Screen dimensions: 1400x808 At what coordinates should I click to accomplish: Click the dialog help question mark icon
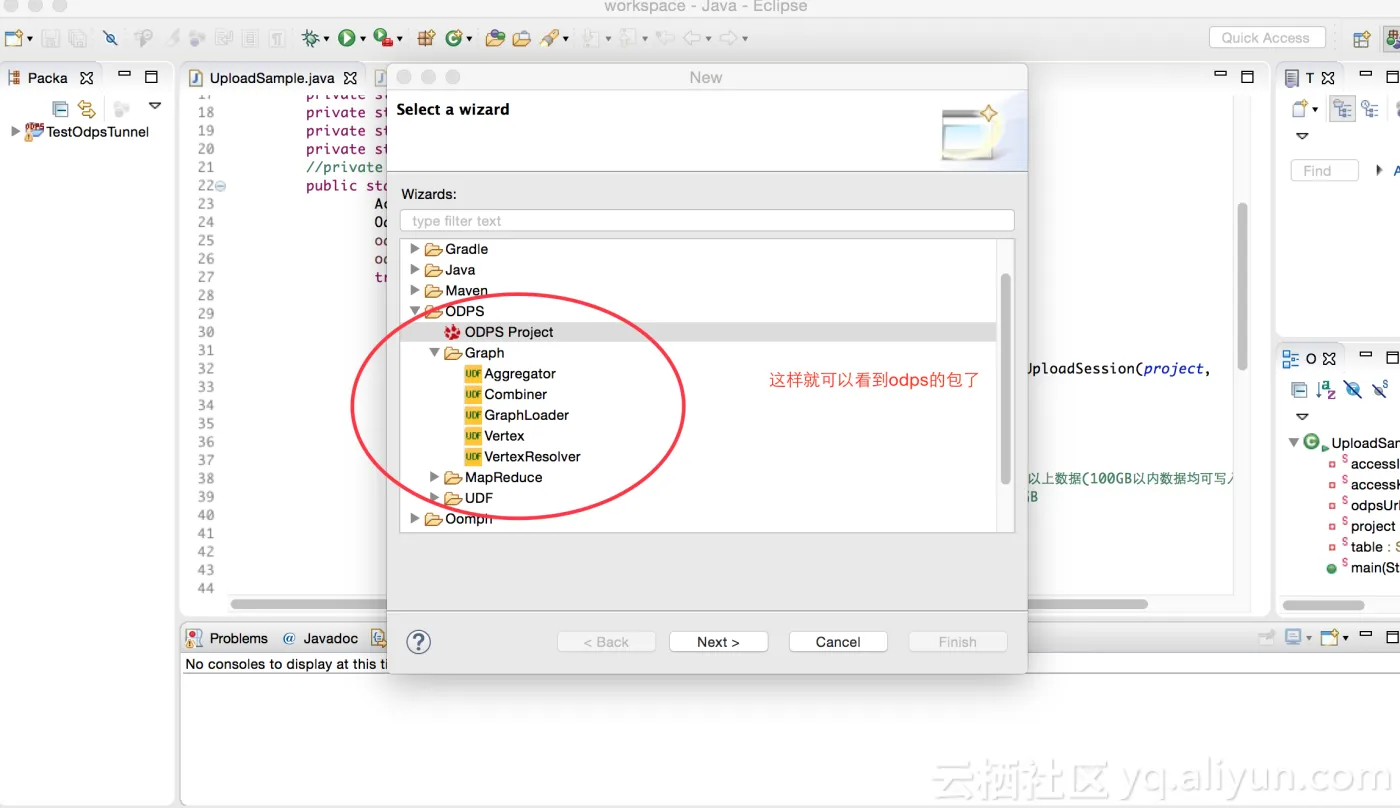[x=419, y=642]
